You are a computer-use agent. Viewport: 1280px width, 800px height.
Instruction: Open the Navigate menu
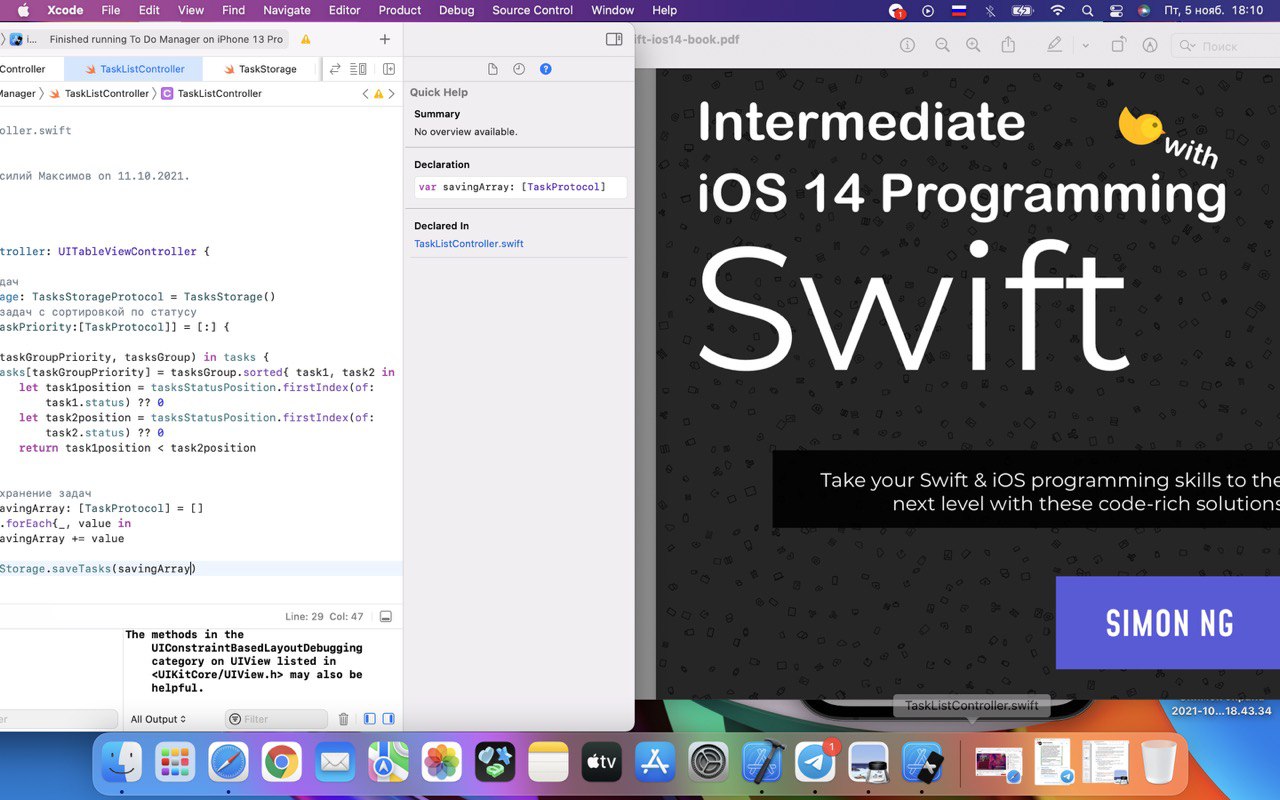coord(286,10)
